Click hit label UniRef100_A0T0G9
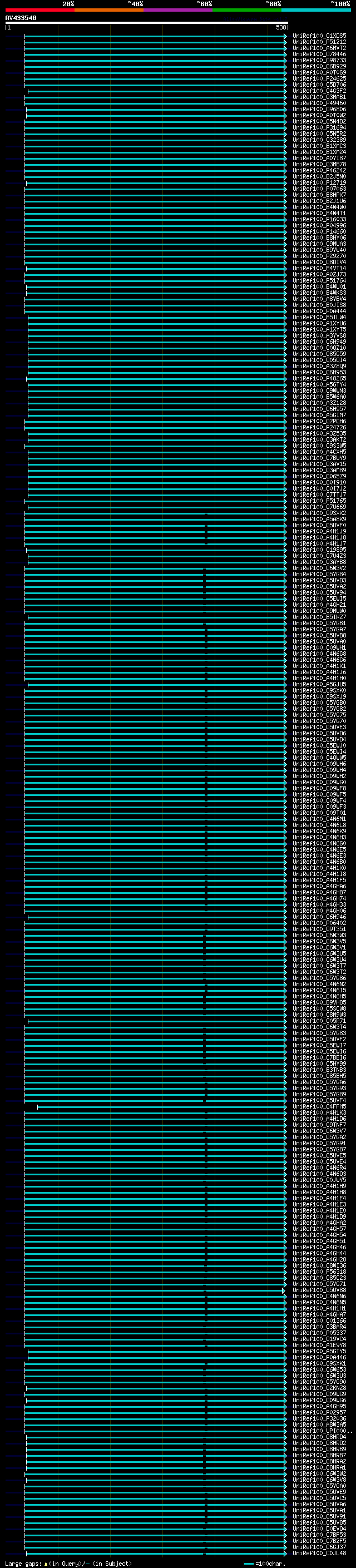Image resolution: width=356 pixels, height=1568 pixels. coord(319,72)
